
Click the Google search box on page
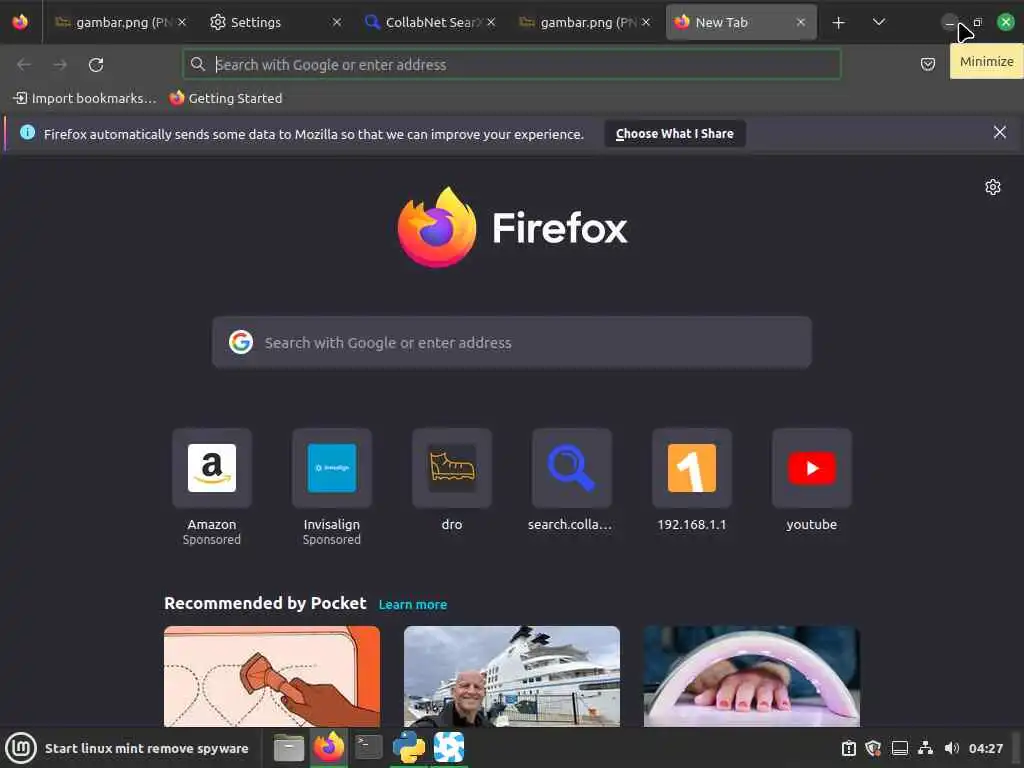pyautogui.click(x=512, y=342)
